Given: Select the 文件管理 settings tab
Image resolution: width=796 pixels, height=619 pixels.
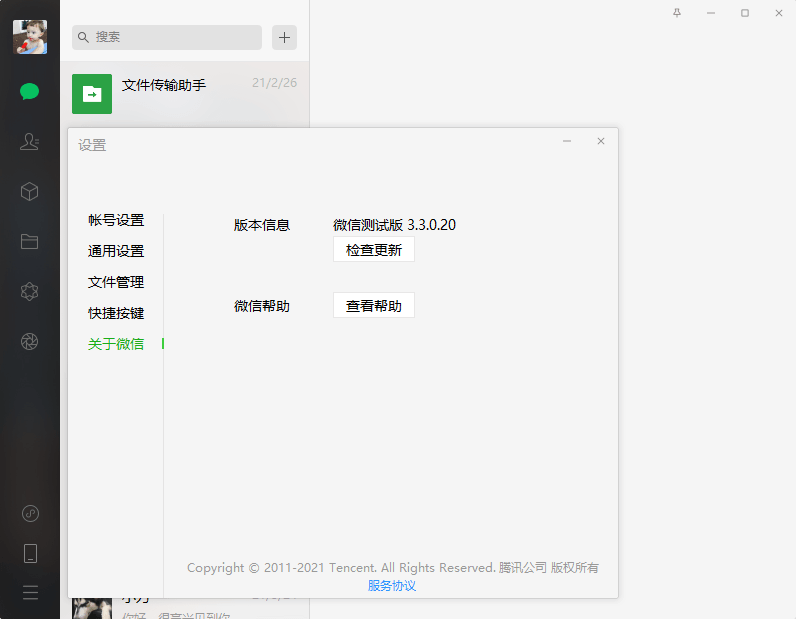Looking at the screenshot, I should (116, 282).
